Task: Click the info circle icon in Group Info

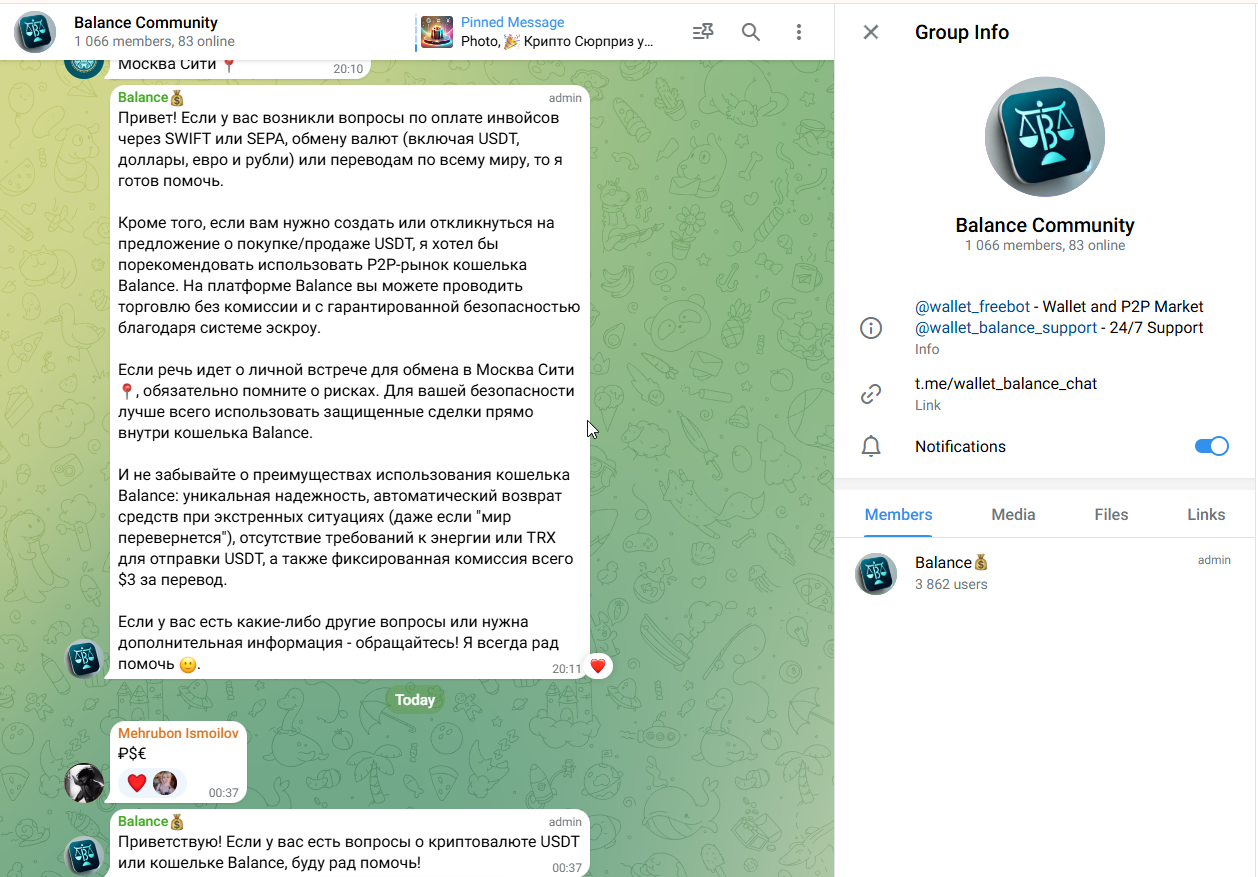Action: [x=871, y=328]
